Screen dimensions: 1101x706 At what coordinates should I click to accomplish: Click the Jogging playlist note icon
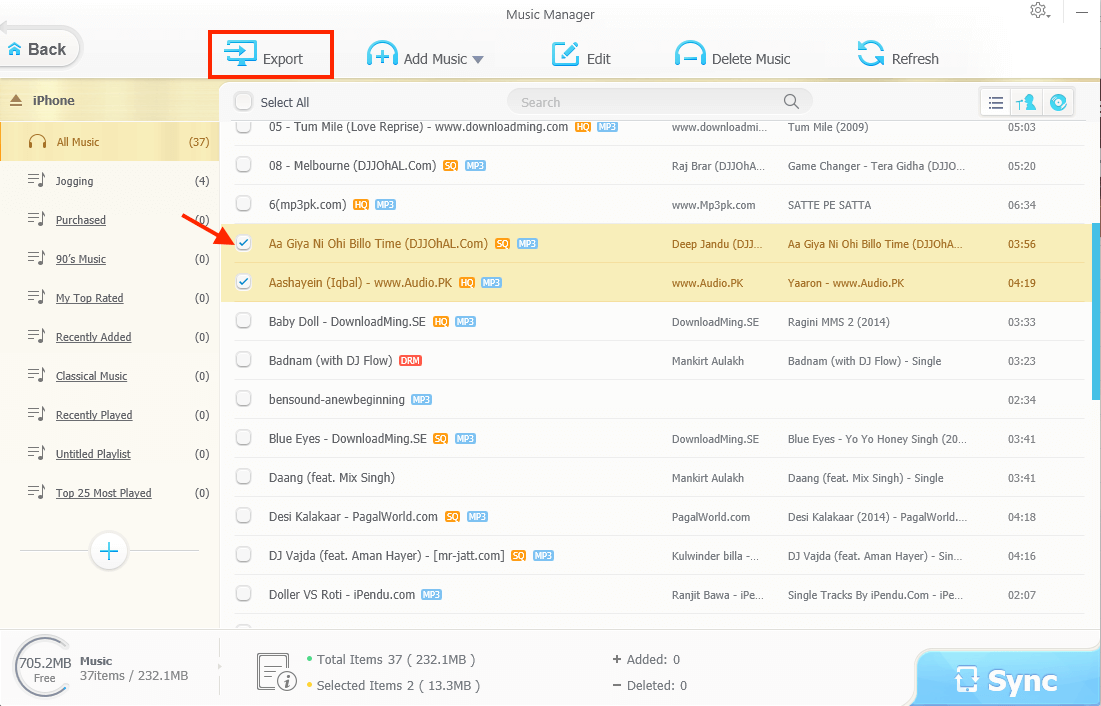click(x=37, y=180)
